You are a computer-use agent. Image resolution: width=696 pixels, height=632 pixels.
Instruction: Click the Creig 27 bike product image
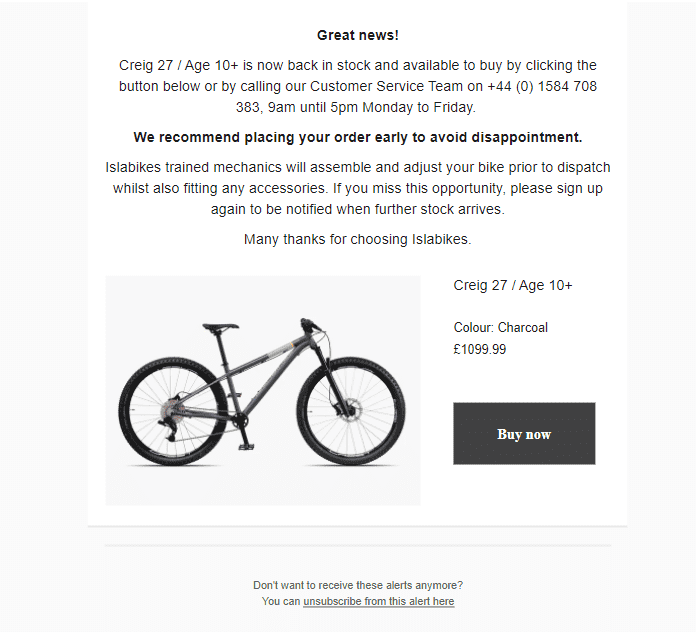click(x=263, y=390)
